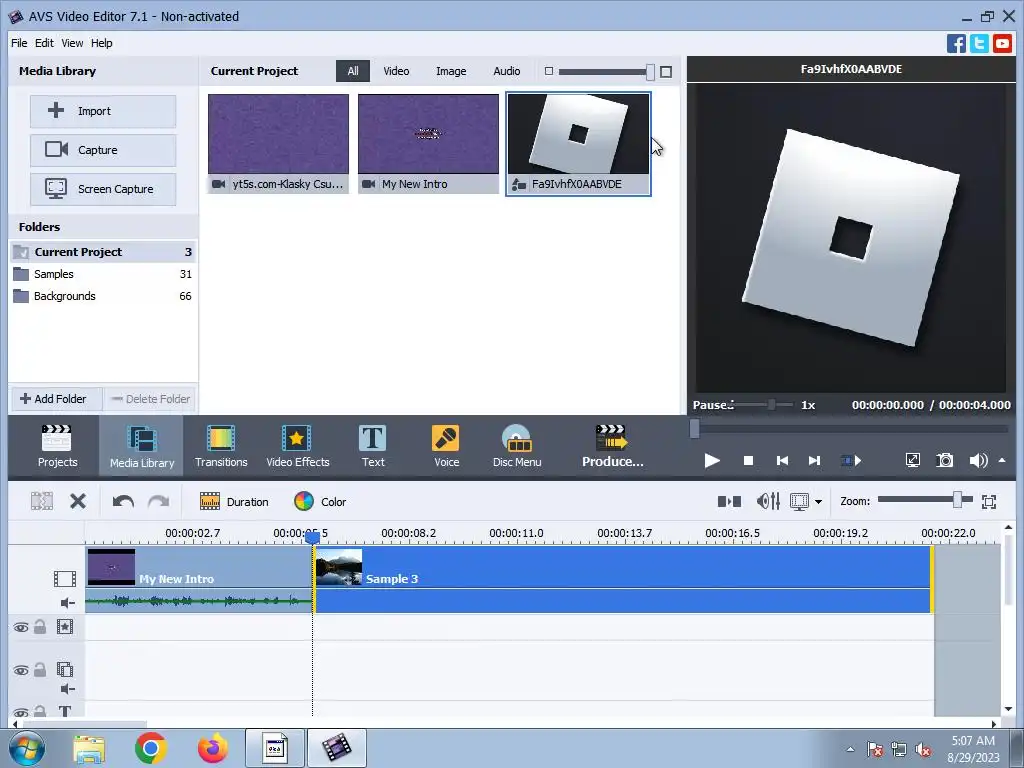Undo the last action
Image resolution: width=1024 pixels, height=768 pixels.
(x=123, y=502)
